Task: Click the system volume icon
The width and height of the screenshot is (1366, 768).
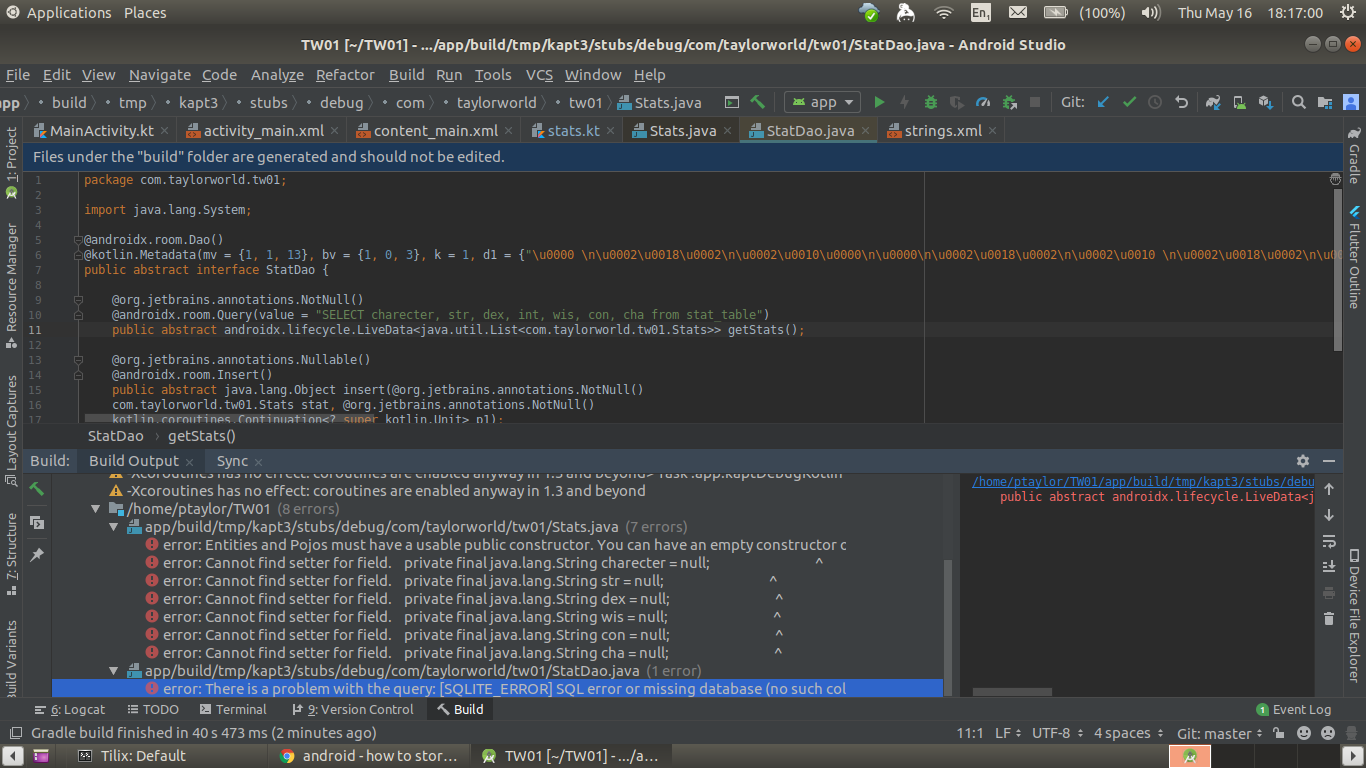Action: click(1150, 13)
